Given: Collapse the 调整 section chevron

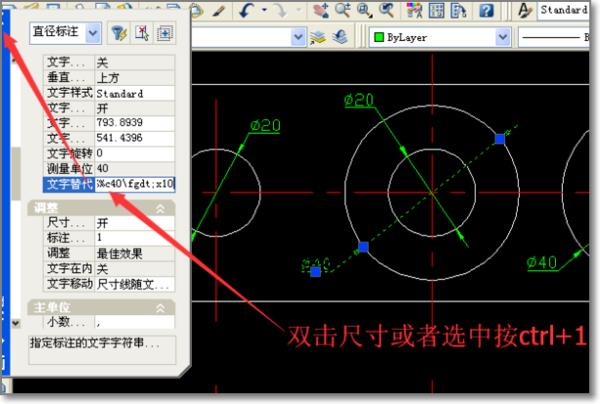Looking at the screenshot, I should [160, 207].
